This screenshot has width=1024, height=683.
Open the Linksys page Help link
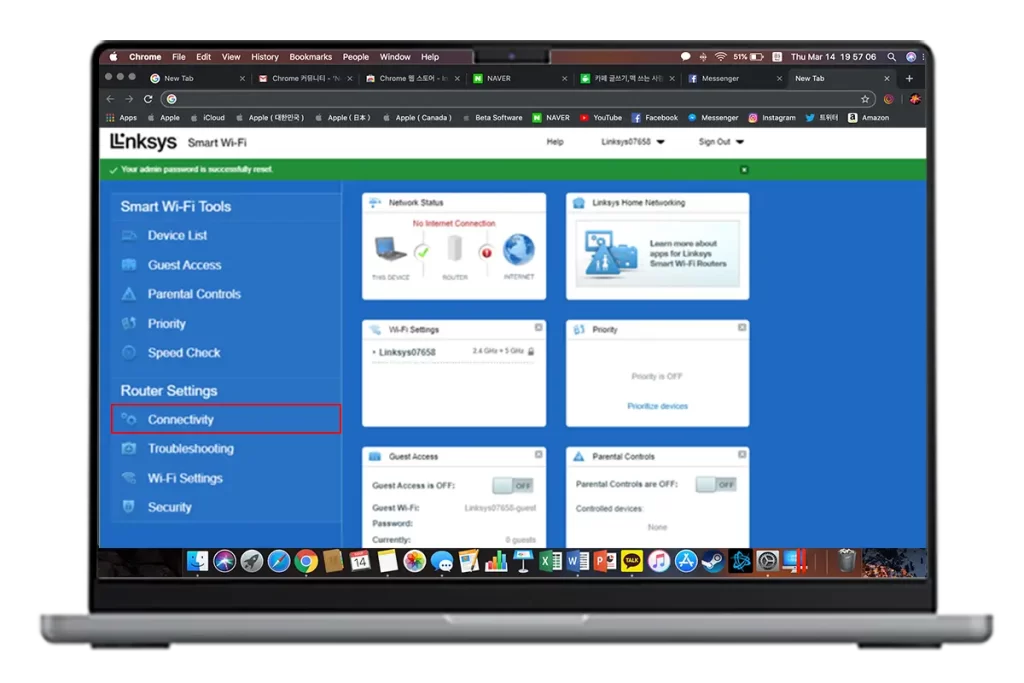(555, 142)
